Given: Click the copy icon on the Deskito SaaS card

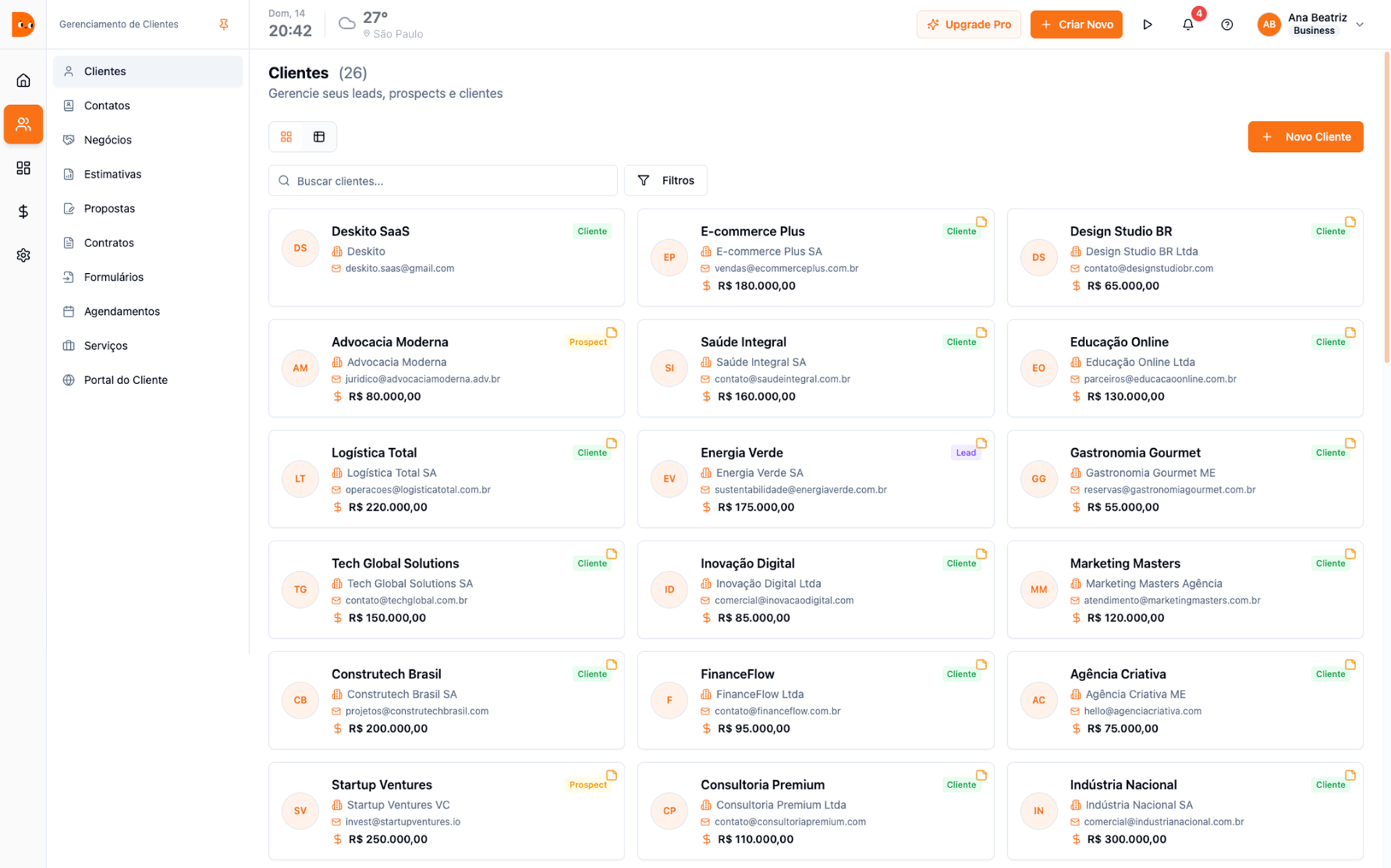Looking at the screenshot, I should tap(614, 222).
